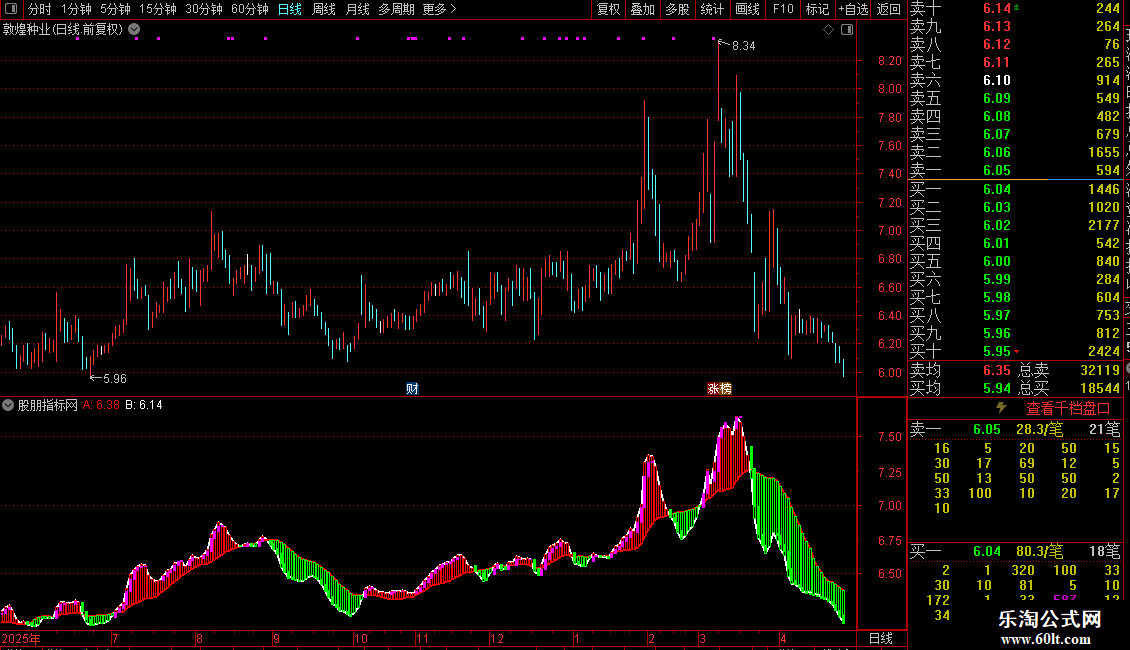Click the 卖九 6.13 order row

(1015, 26)
